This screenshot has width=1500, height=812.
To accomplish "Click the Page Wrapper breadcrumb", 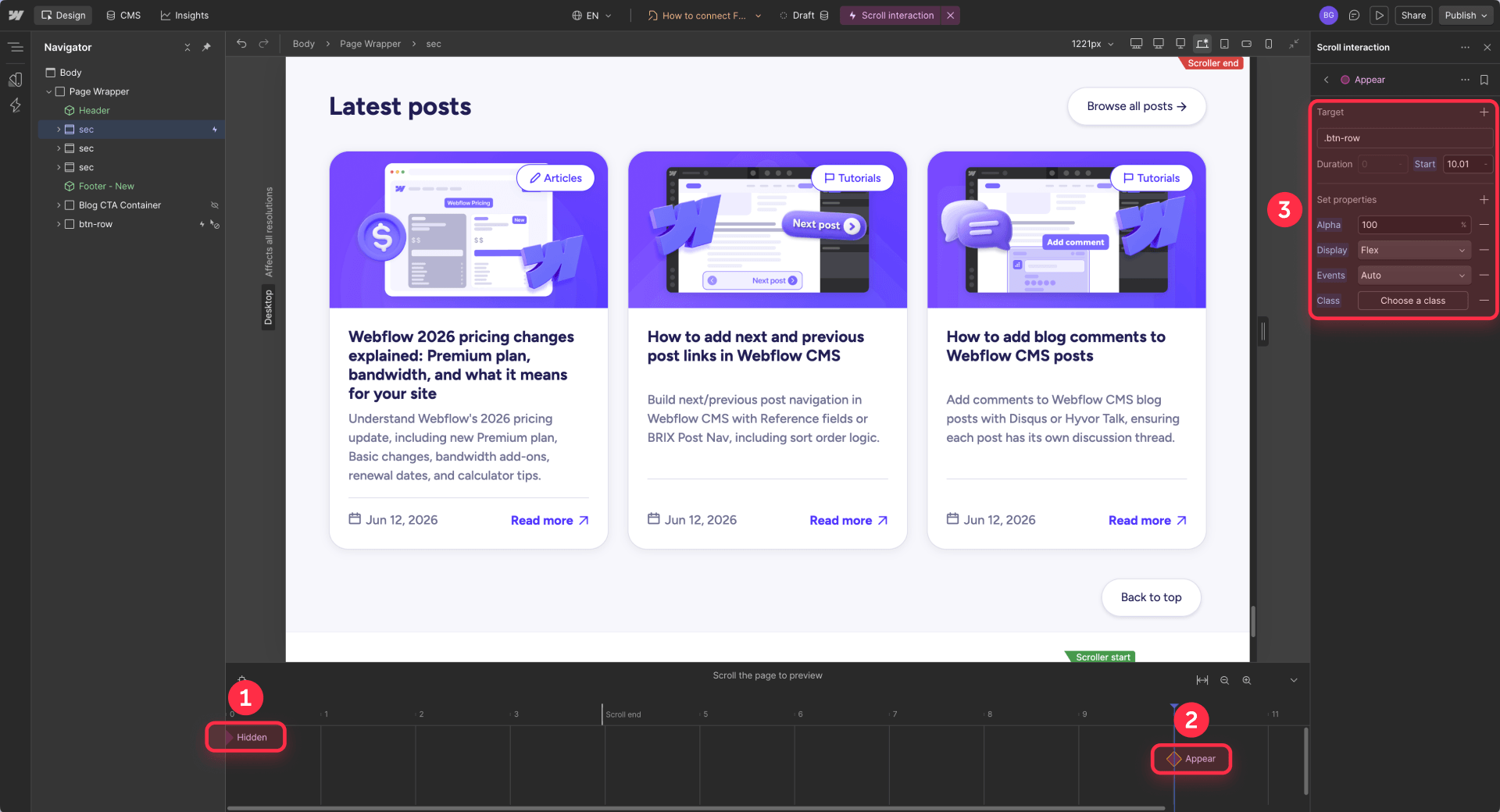I will [x=370, y=44].
